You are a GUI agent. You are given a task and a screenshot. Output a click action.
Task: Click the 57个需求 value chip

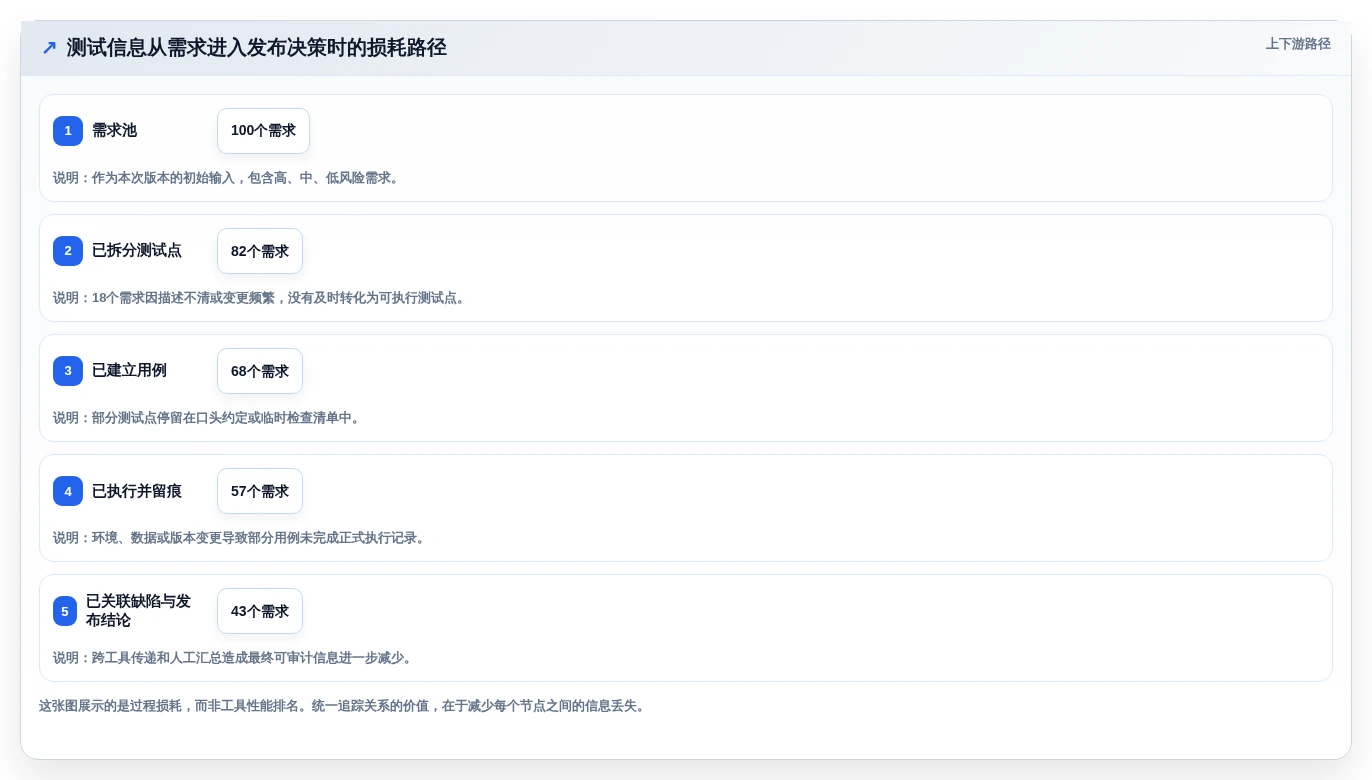(260, 491)
